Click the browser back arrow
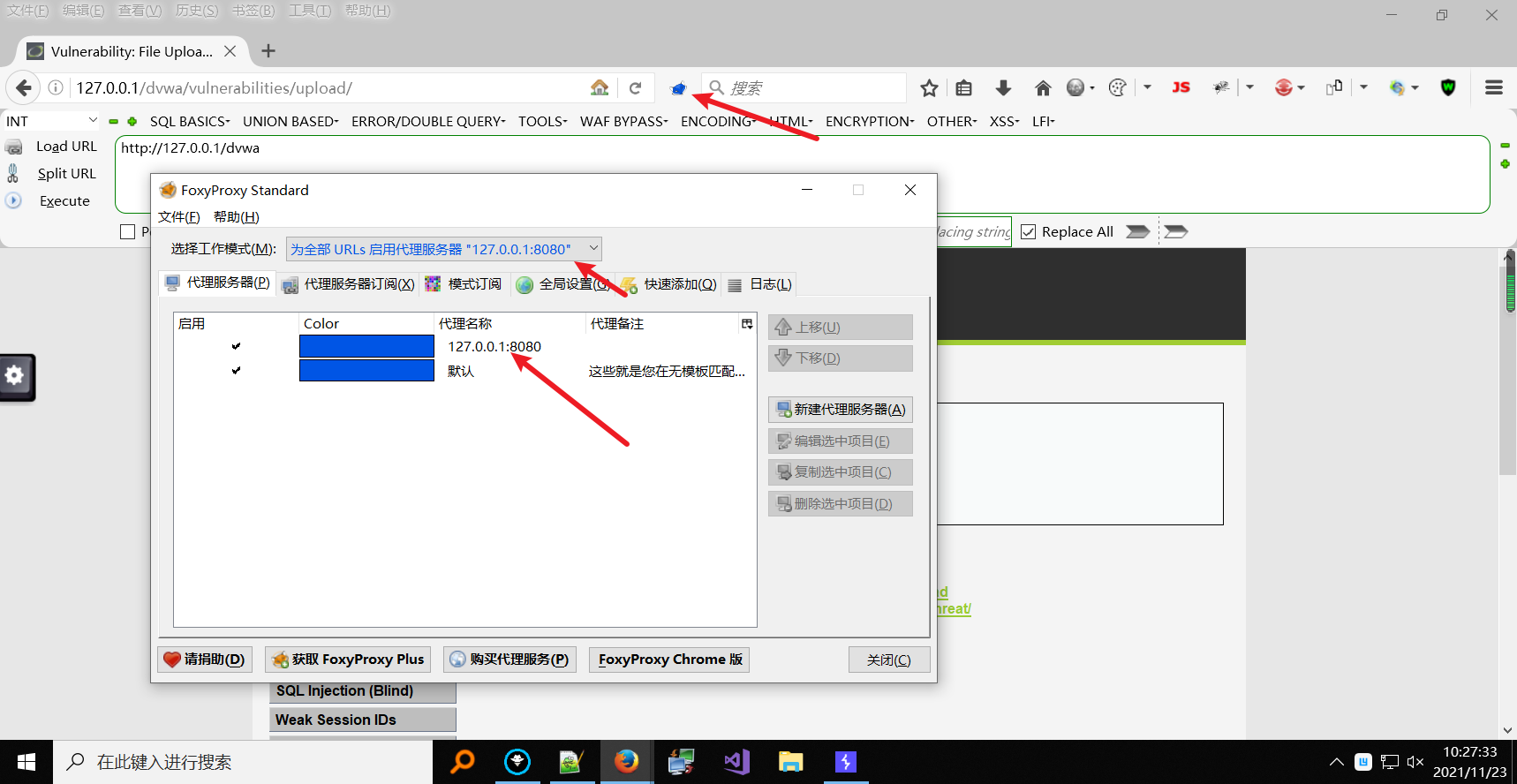Screen dimensions: 1517x784 pyautogui.click(x=24, y=87)
